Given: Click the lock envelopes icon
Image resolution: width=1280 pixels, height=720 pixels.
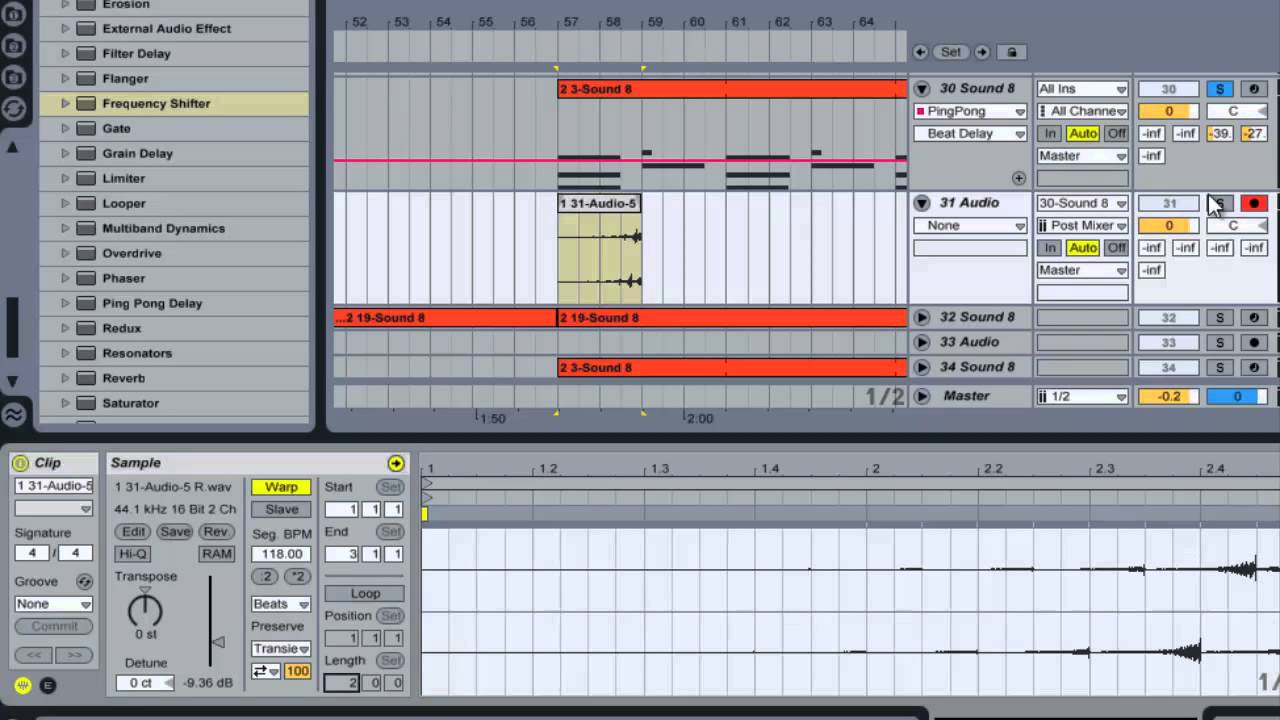Looking at the screenshot, I should [1011, 52].
